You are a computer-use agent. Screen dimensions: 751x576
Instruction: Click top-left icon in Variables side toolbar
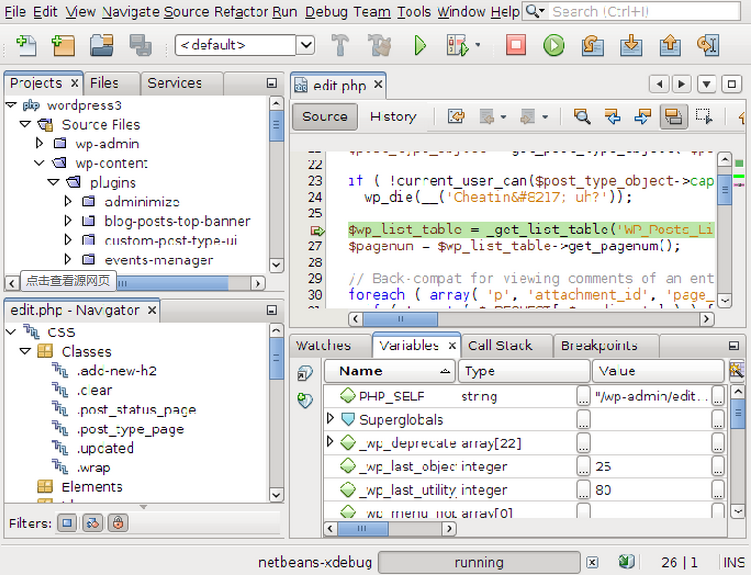pos(305,373)
